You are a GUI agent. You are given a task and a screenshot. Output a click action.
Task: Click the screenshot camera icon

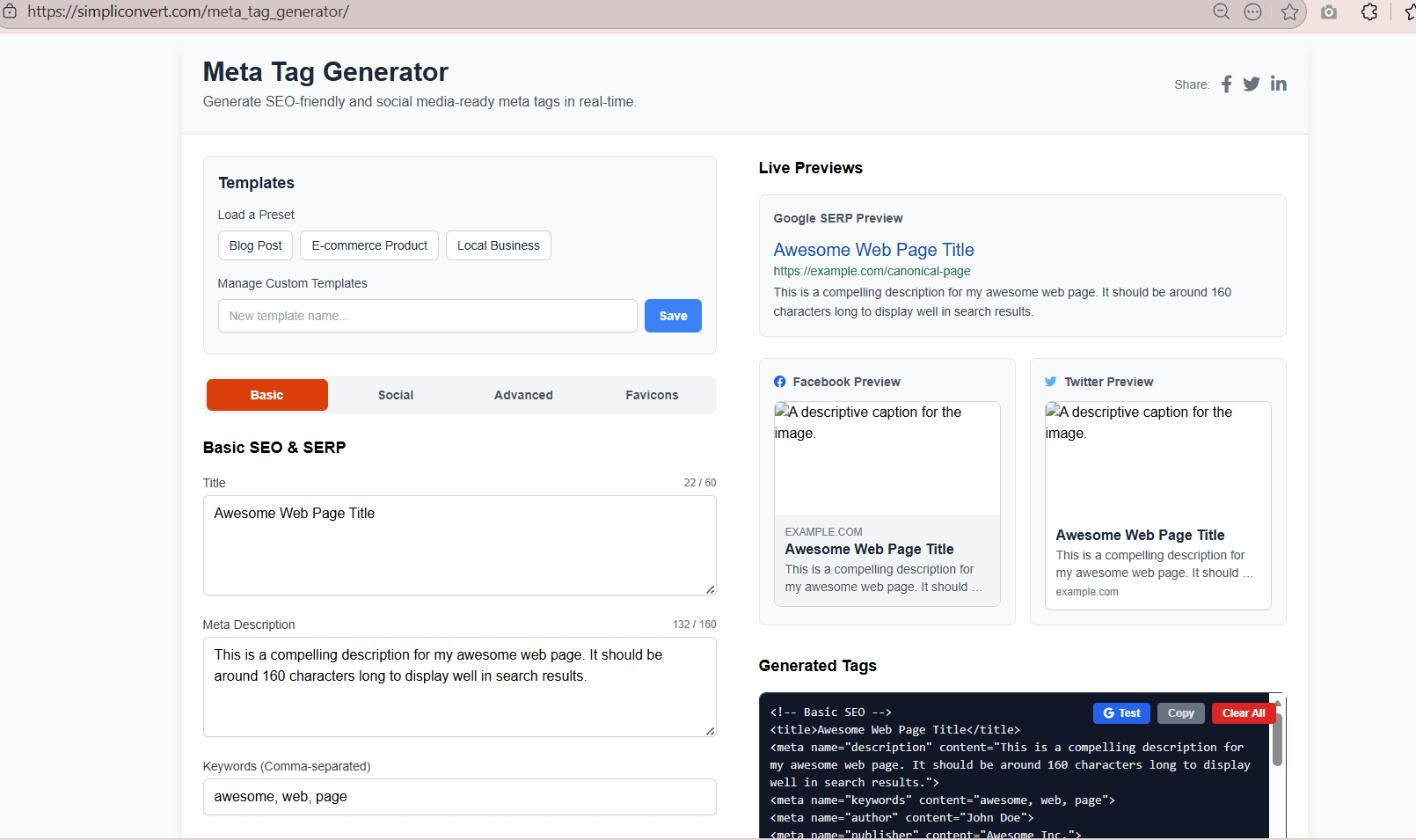tap(1329, 11)
